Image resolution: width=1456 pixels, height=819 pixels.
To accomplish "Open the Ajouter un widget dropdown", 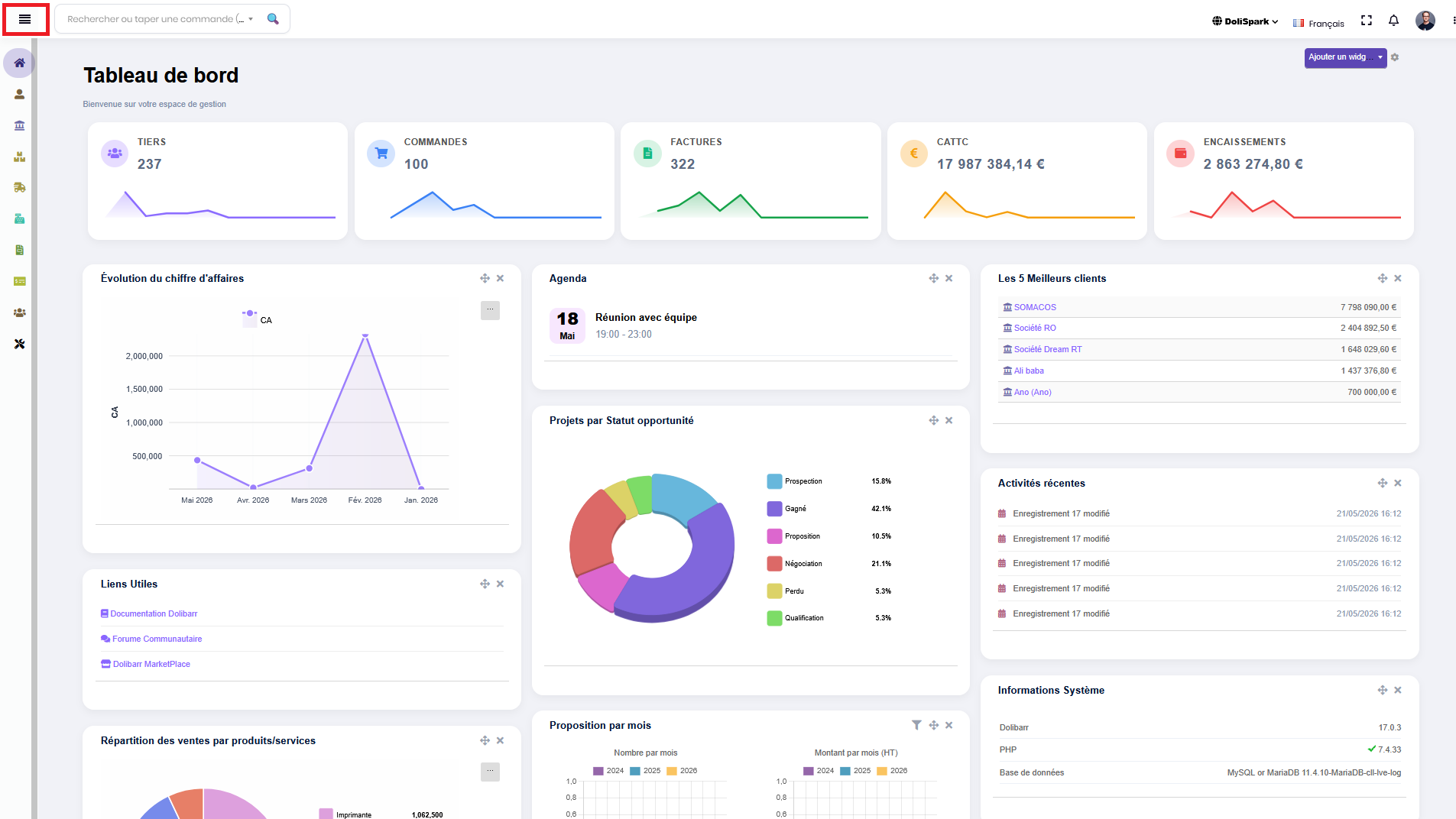I will pos(1345,57).
